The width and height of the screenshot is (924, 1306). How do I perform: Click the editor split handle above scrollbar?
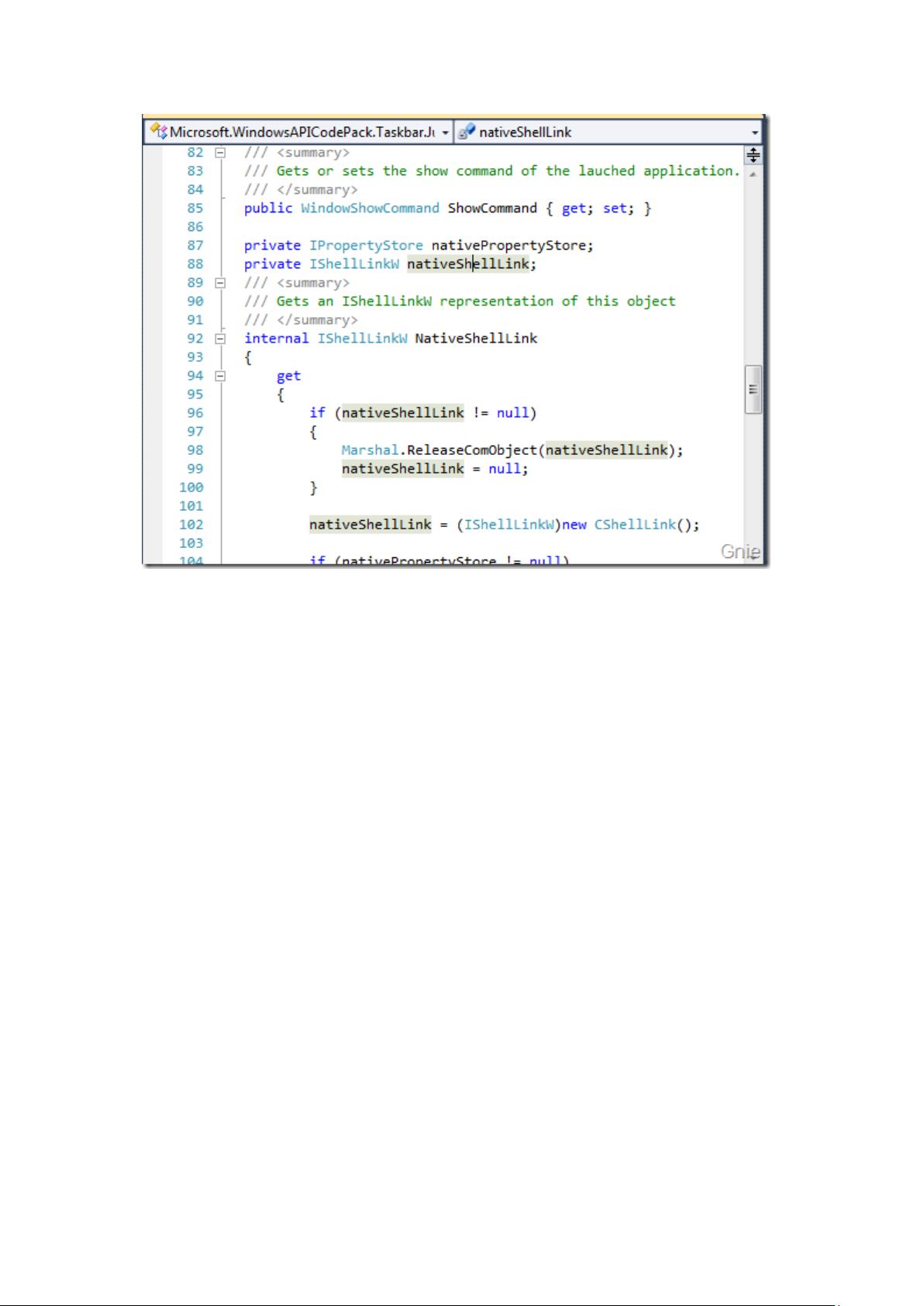753,155
